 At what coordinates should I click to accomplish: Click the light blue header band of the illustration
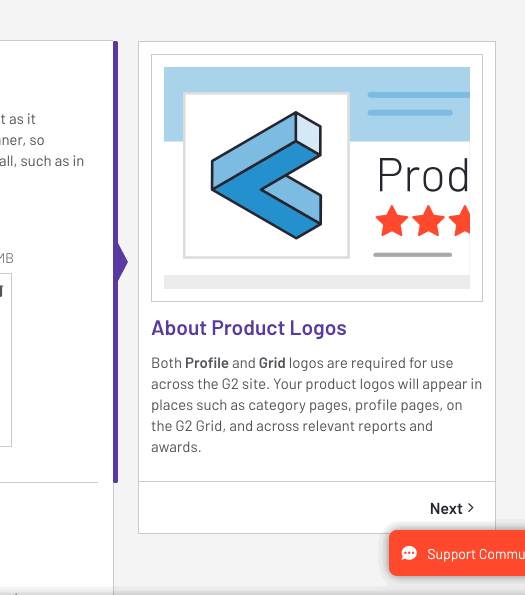point(317,80)
